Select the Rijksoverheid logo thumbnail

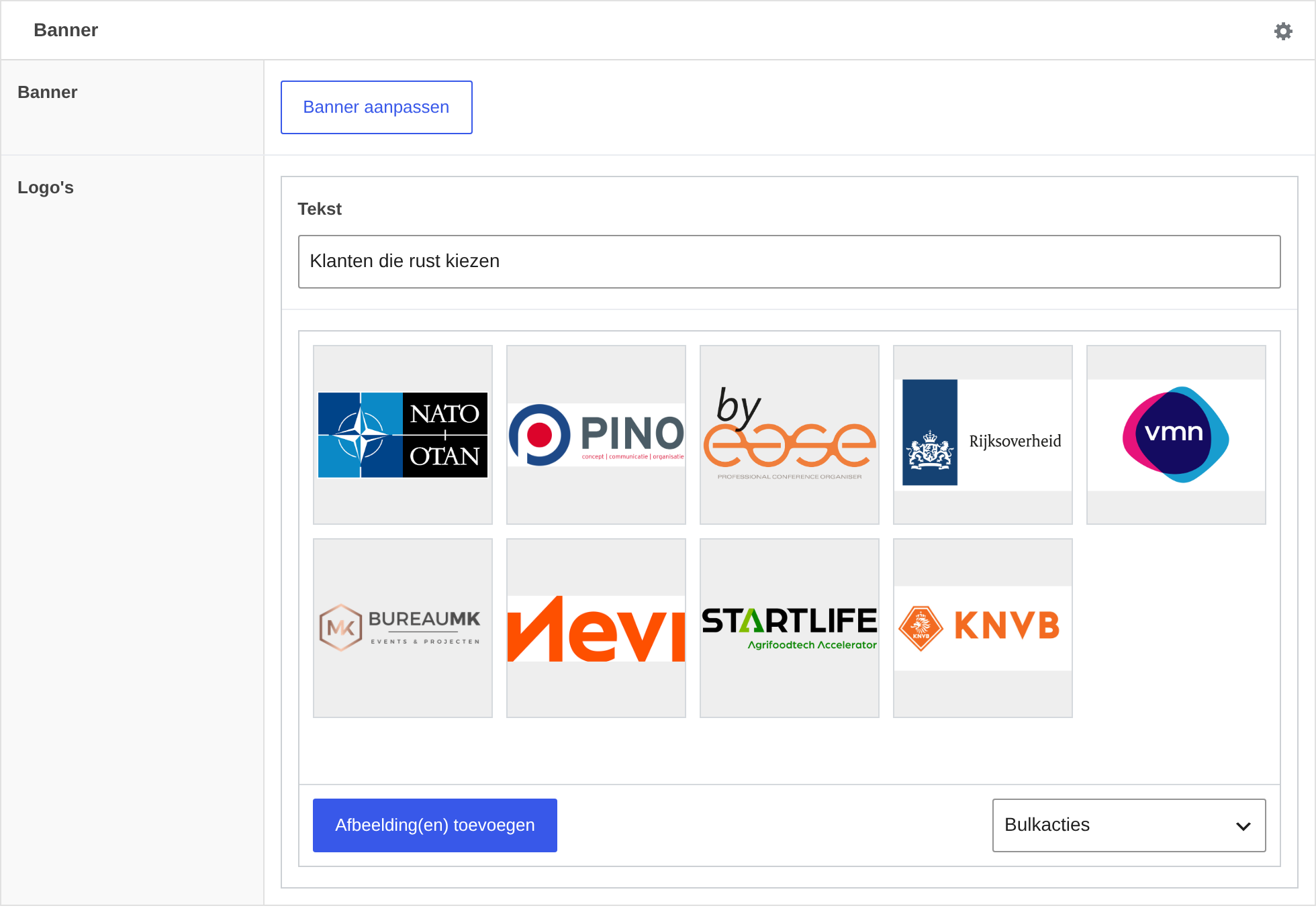[983, 435]
